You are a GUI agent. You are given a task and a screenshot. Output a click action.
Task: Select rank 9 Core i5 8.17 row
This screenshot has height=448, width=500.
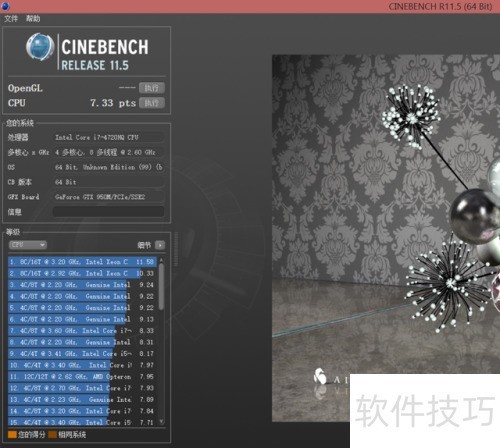coord(82,354)
